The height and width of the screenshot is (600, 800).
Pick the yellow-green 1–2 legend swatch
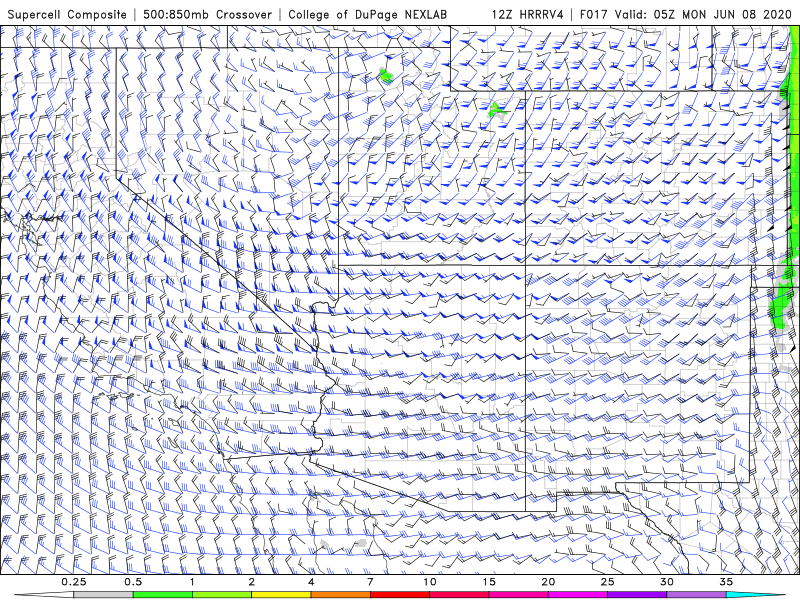pyautogui.click(x=222, y=595)
